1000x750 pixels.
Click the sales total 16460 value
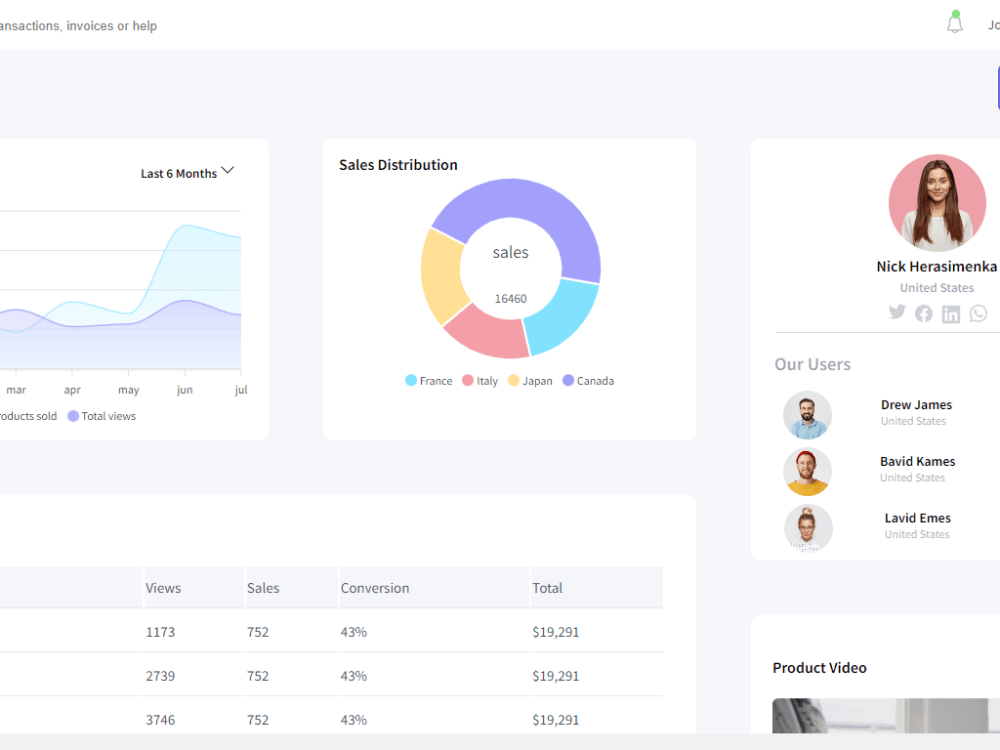511,298
